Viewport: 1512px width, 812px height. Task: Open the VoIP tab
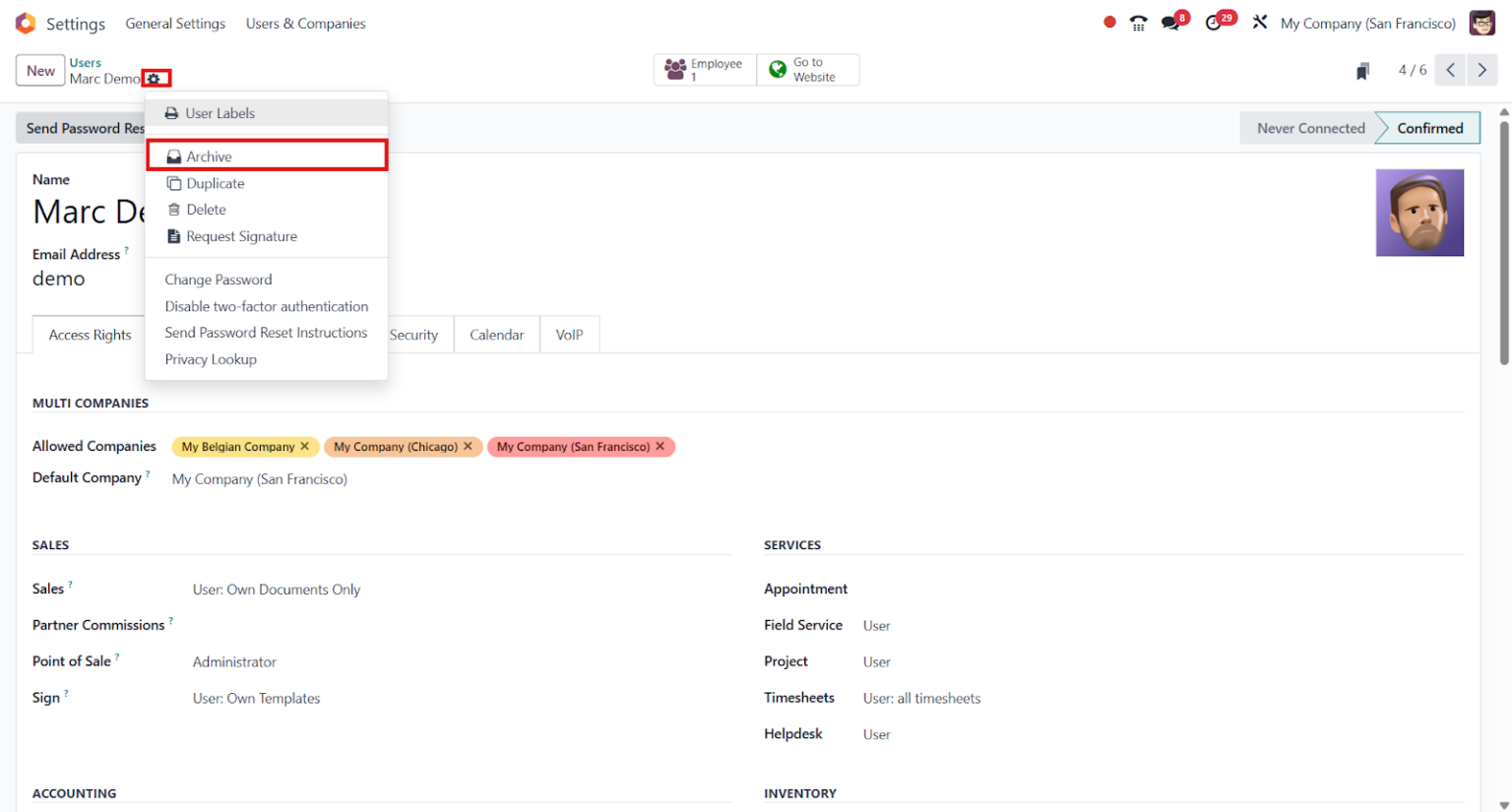coord(569,335)
